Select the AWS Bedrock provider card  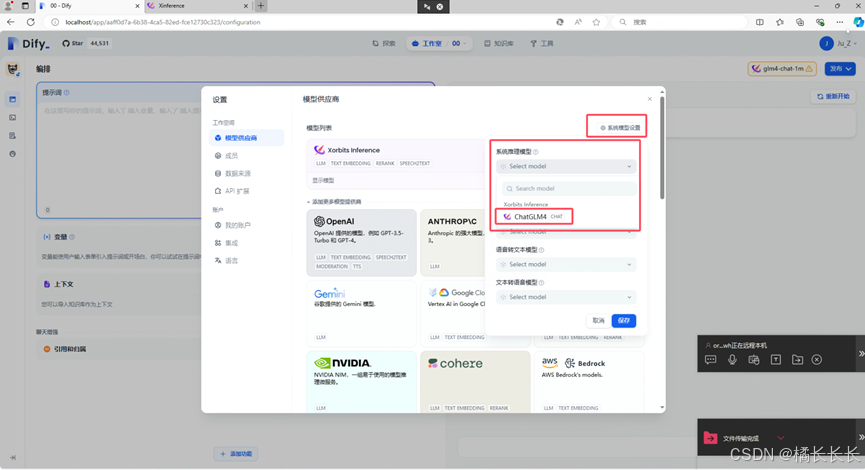[x=589, y=382]
